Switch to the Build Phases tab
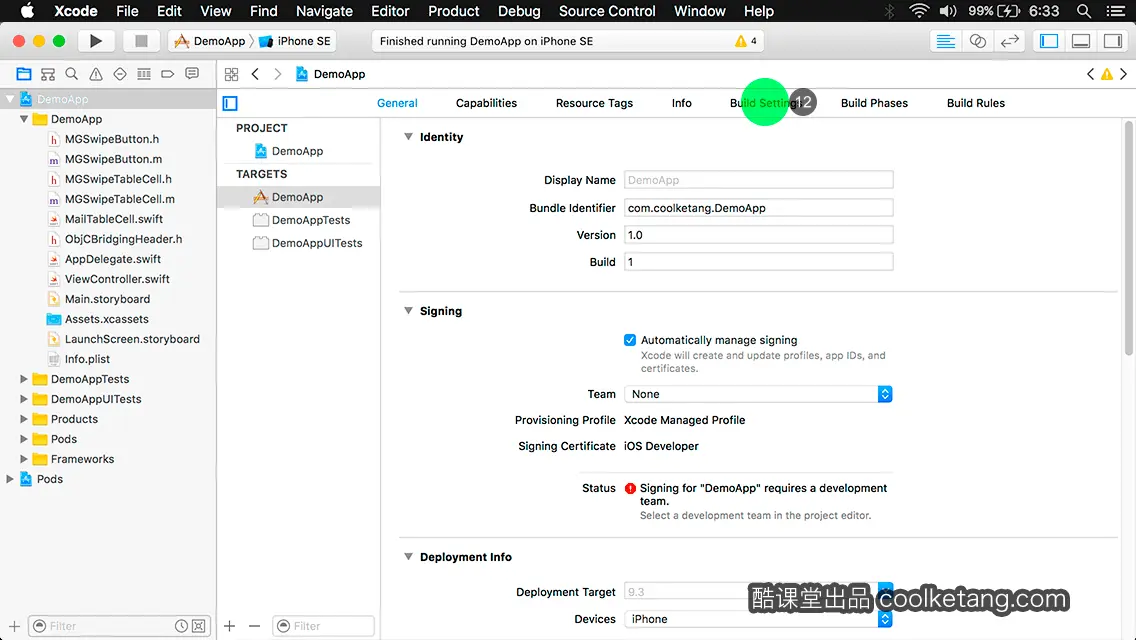Screen dimensions: 1136x640 coord(874,103)
